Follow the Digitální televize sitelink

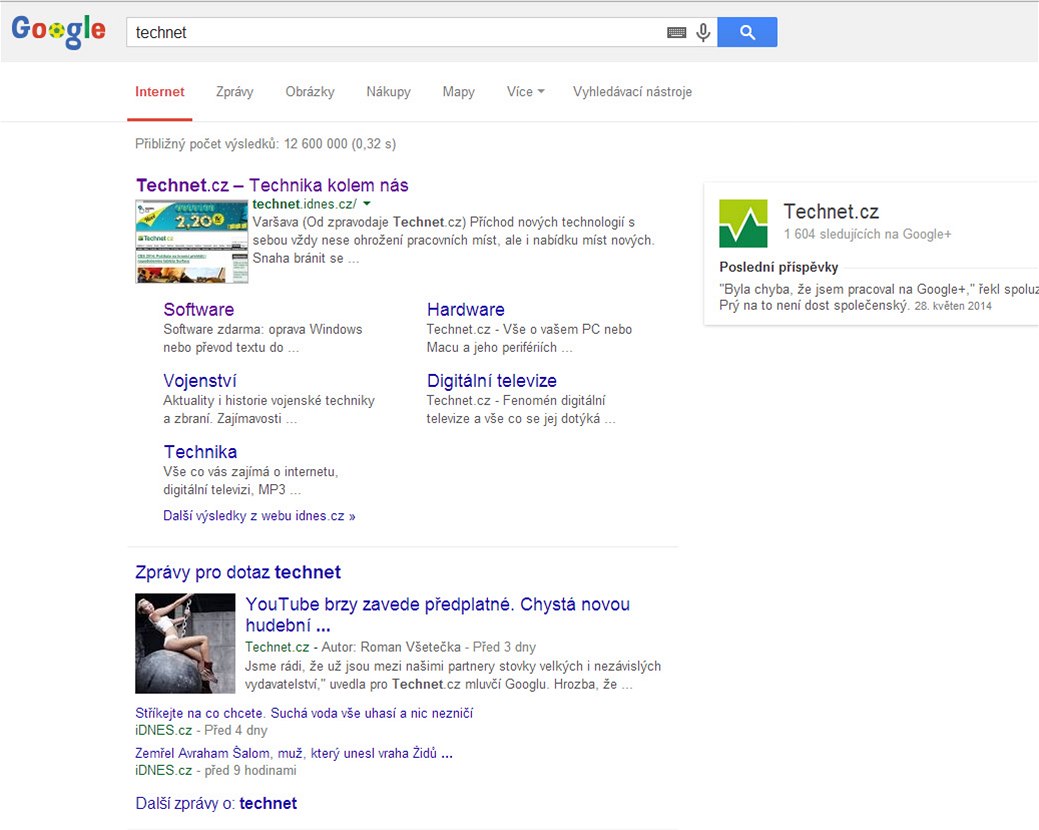click(491, 381)
